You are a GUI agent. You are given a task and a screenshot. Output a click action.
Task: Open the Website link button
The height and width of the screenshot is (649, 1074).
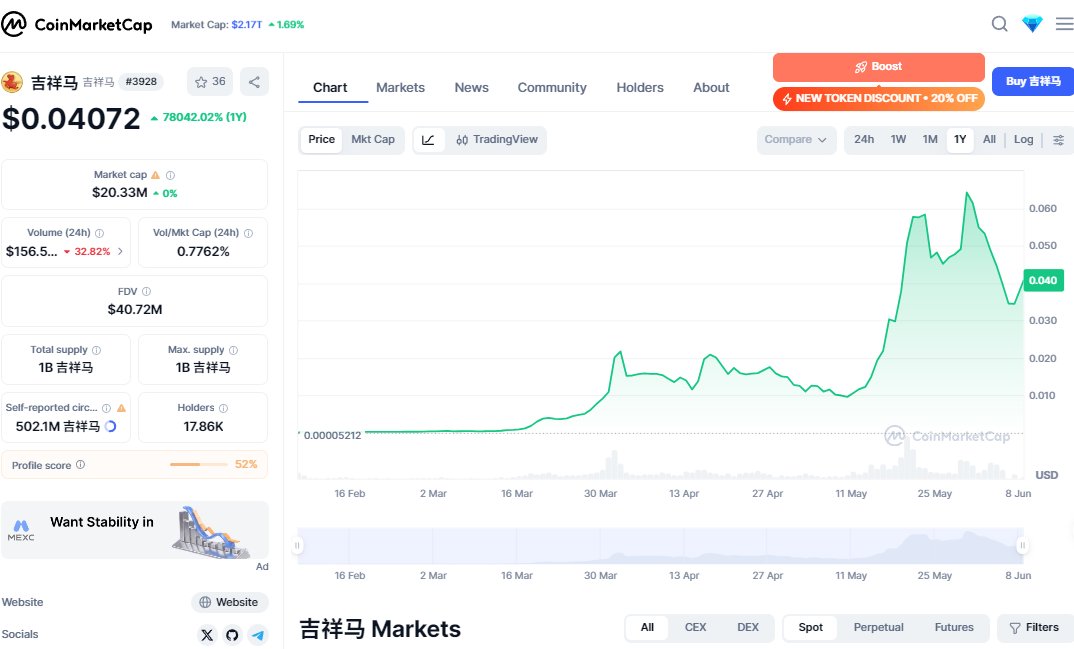(229, 602)
